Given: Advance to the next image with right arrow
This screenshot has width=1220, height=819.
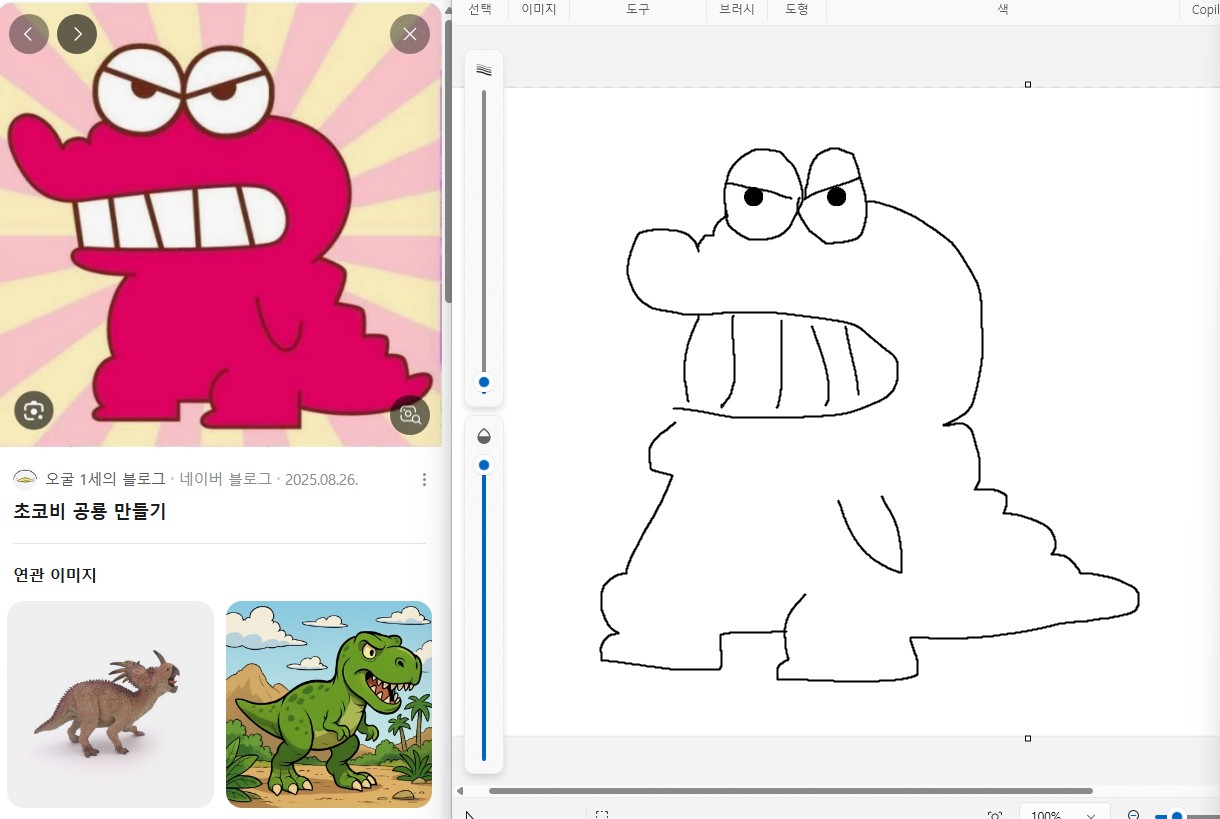Looking at the screenshot, I should pos(77,34).
